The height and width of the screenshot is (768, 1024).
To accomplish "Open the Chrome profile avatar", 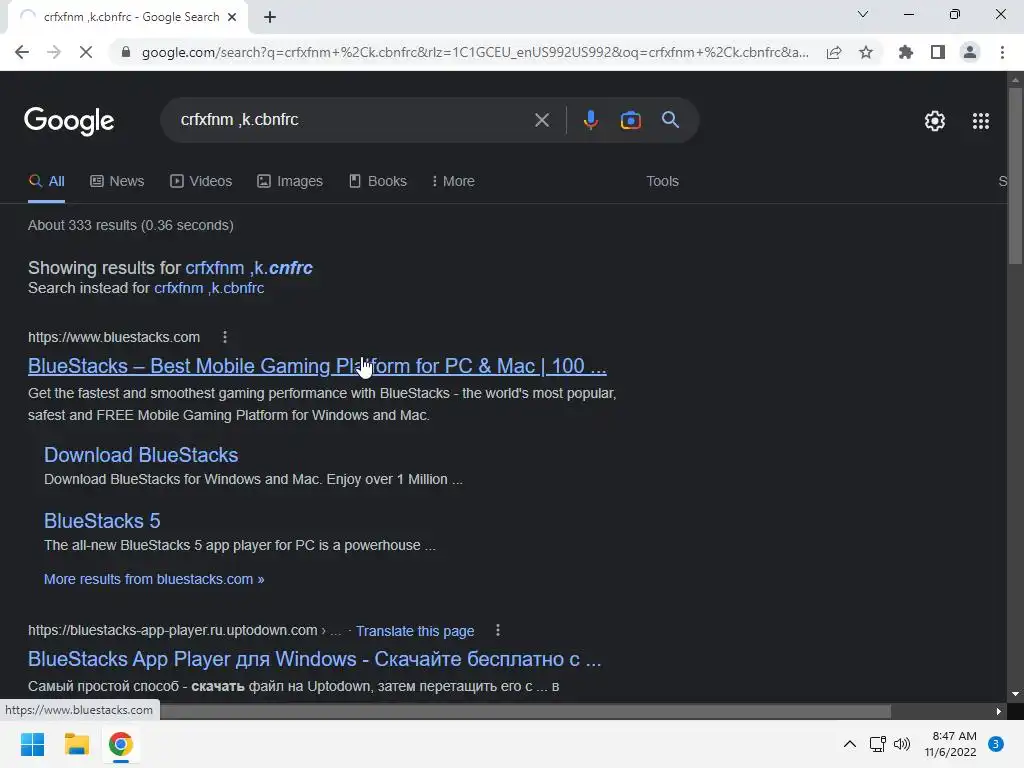I will [970, 52].
